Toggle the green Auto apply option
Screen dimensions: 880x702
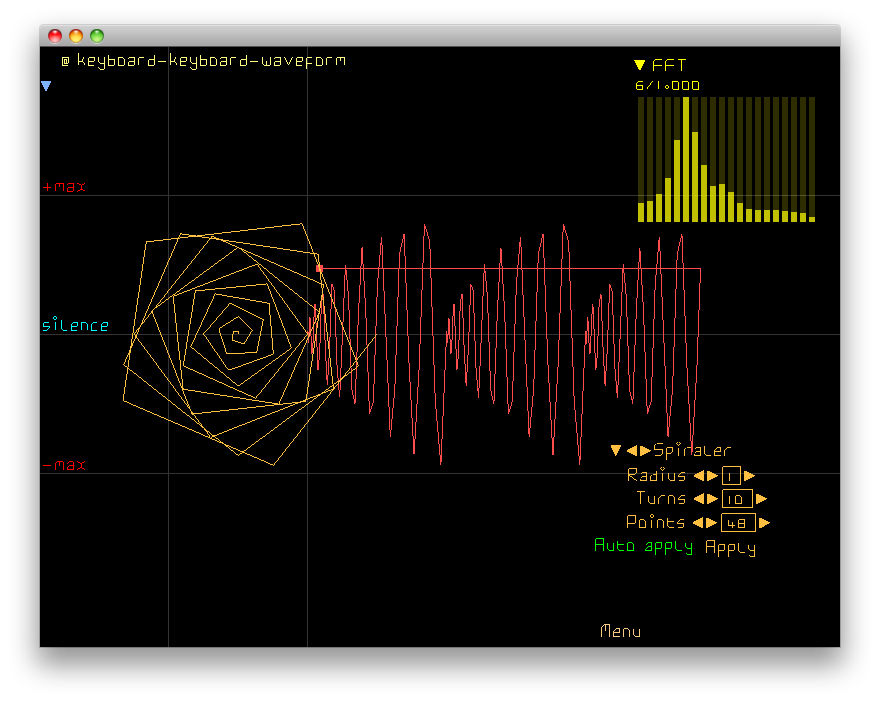(x=643, y=546)
